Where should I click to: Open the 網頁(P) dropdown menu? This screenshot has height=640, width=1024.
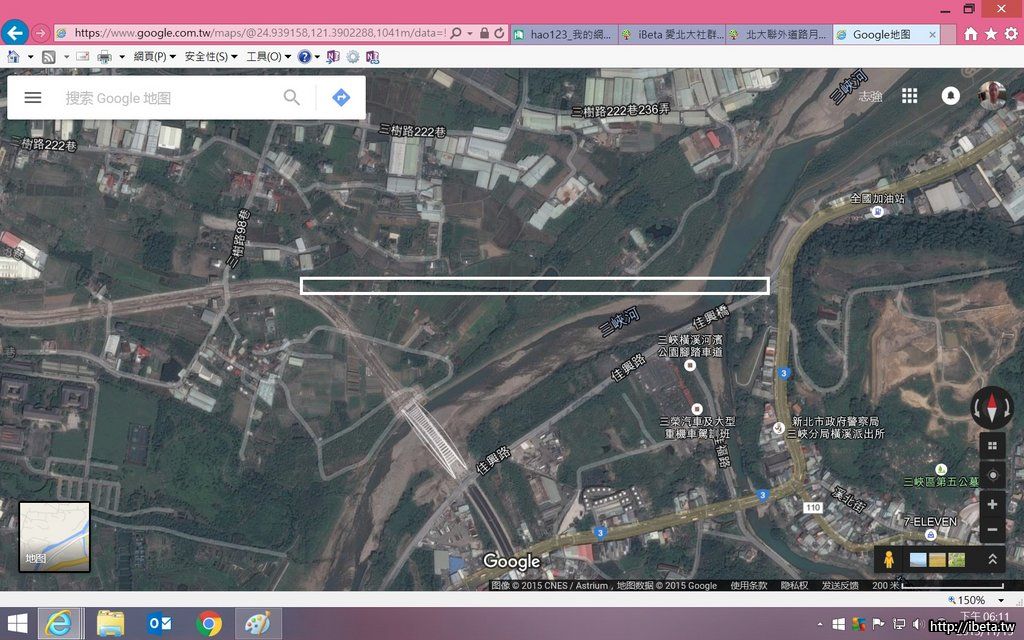[154, 57]
